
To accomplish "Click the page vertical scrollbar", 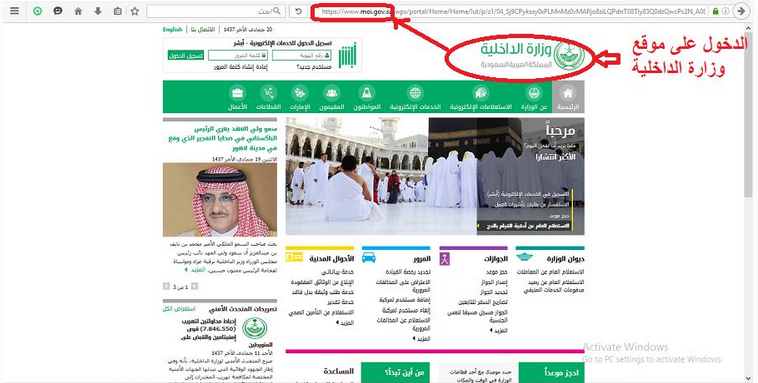I will [749, 202].
